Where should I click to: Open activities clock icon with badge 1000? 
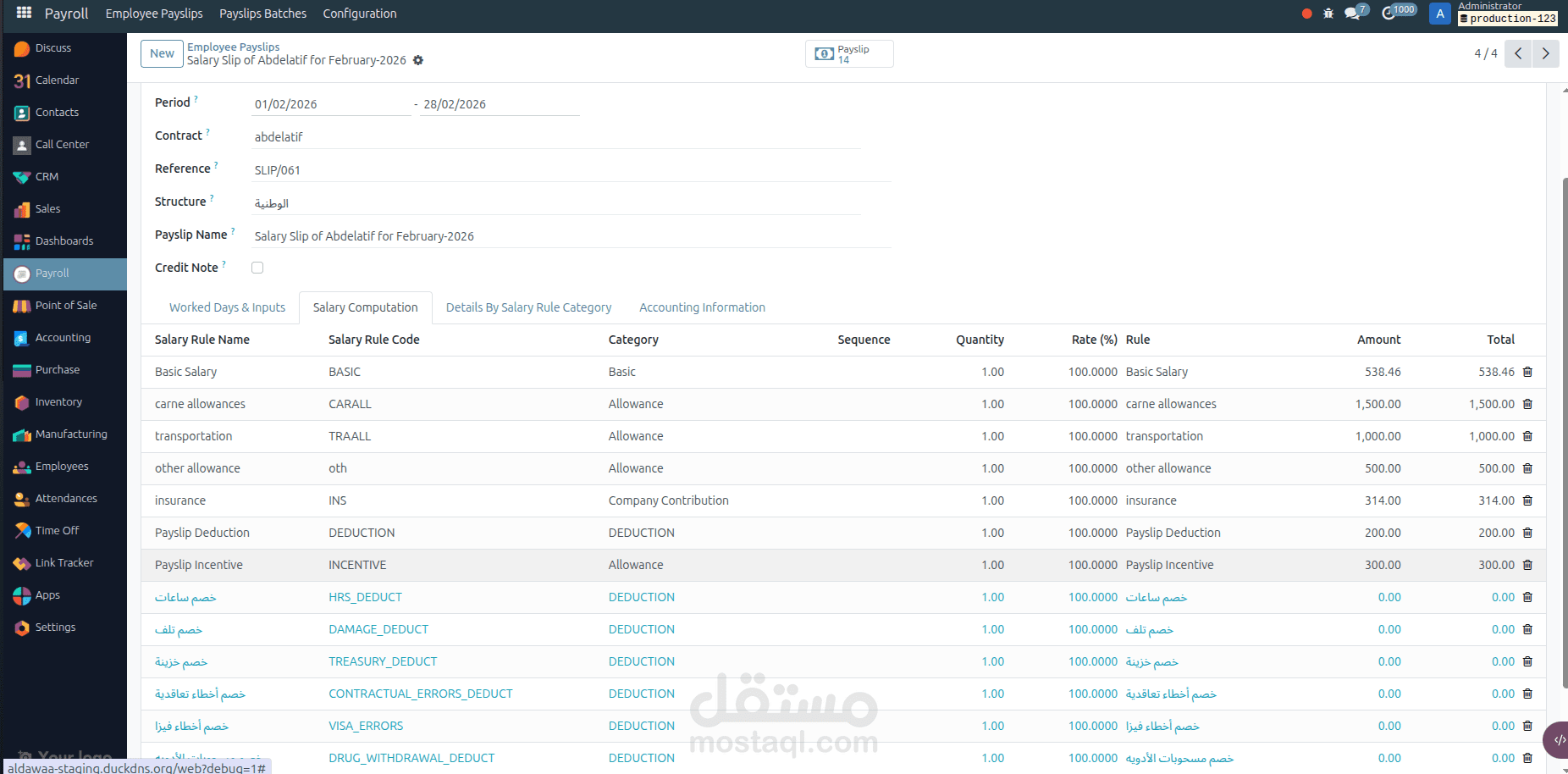(x=1398, y=12)
